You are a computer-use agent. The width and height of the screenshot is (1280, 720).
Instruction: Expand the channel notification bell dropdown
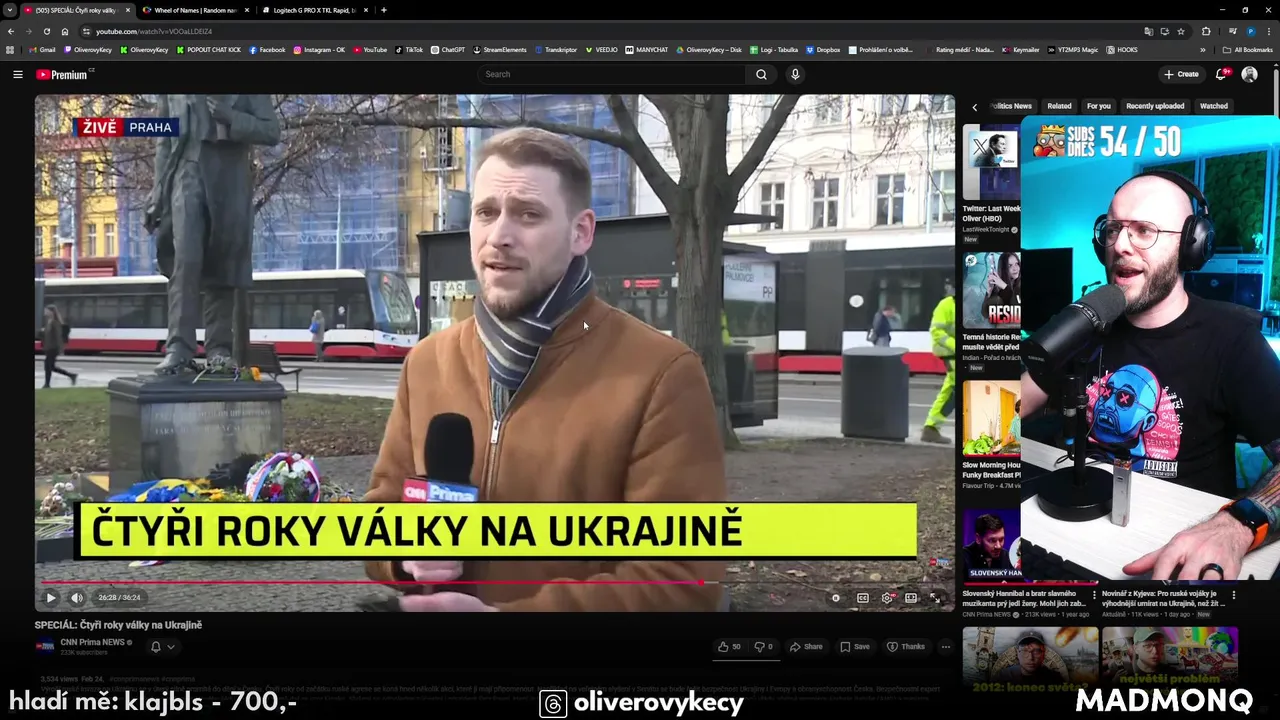point(162,647)
